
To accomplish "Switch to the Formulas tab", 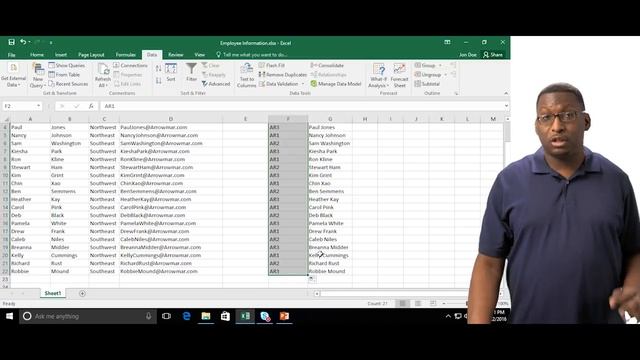I will [126, 55].
